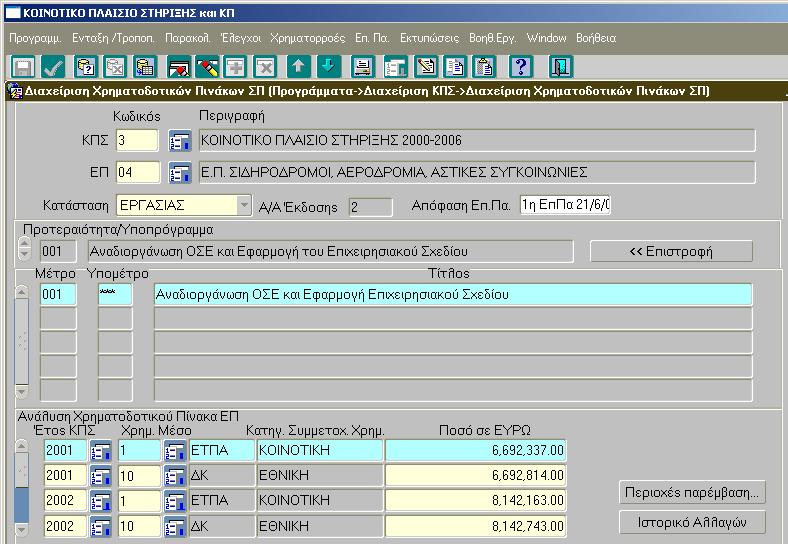788x544 pixels.
Task: Click up arrow of Μέτρο list scrollbar
Action: [x=22, y=292]
